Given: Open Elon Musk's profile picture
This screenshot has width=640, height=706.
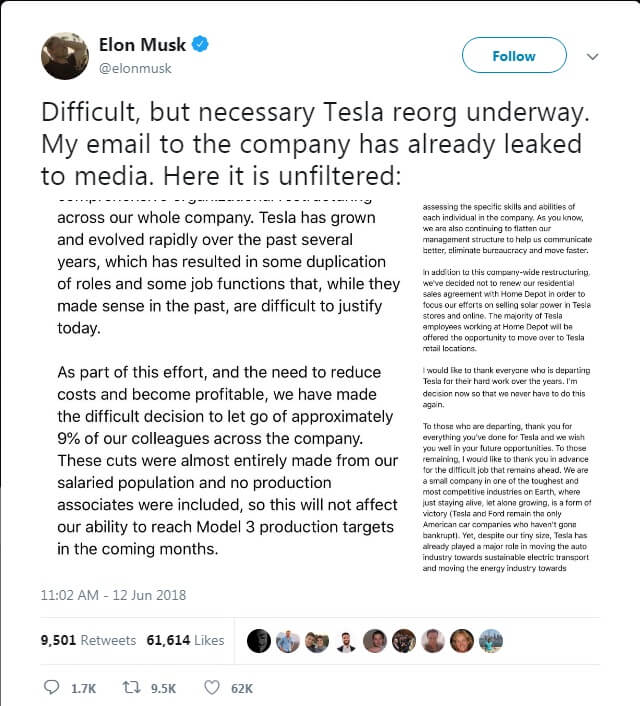Looking at the screenshot, I should click(65, 56).
